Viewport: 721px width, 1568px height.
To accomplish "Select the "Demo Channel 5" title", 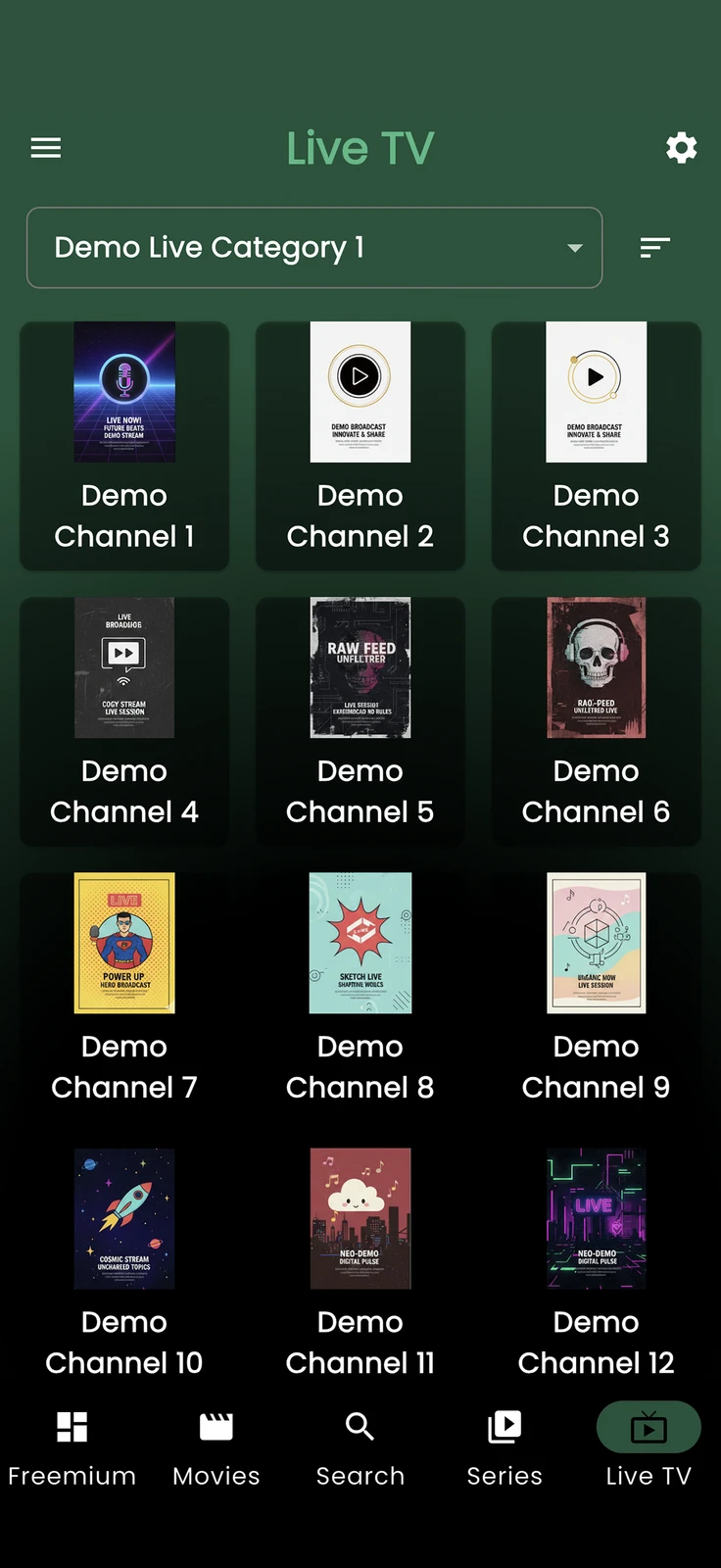I will [x=360, y=792].
